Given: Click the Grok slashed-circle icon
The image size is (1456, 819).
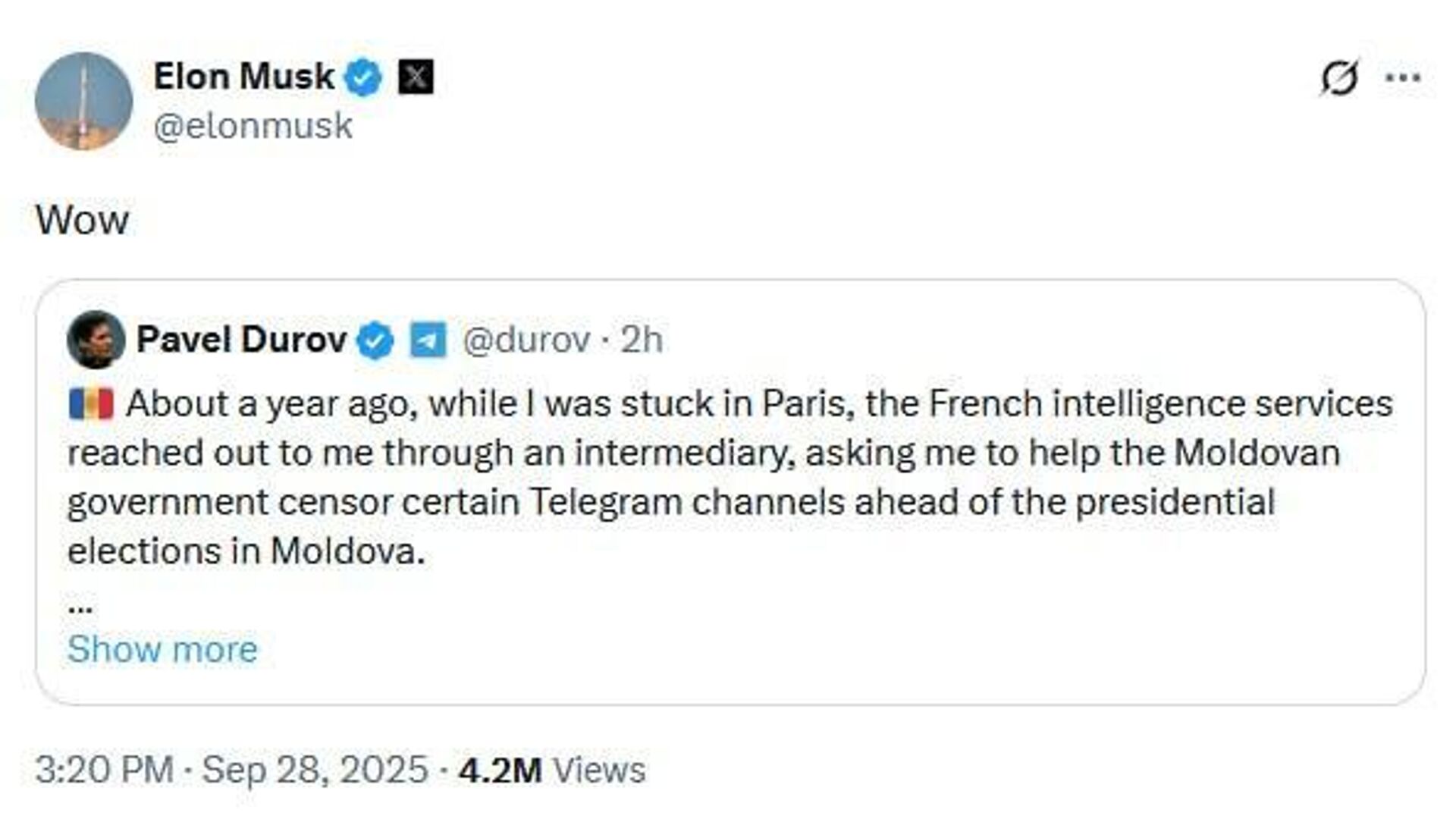Looking at the screenshot, I should tap(1339, 77).
